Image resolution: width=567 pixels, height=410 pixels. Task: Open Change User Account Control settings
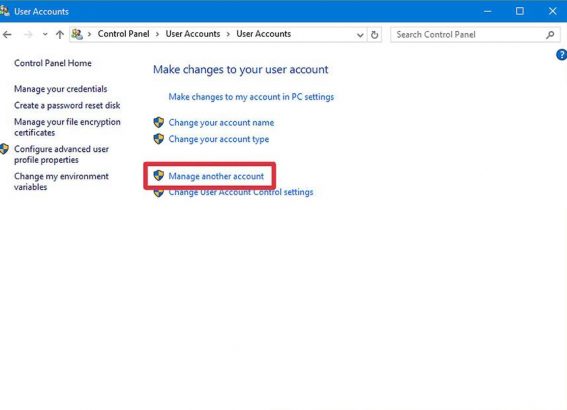pos(241,192)
